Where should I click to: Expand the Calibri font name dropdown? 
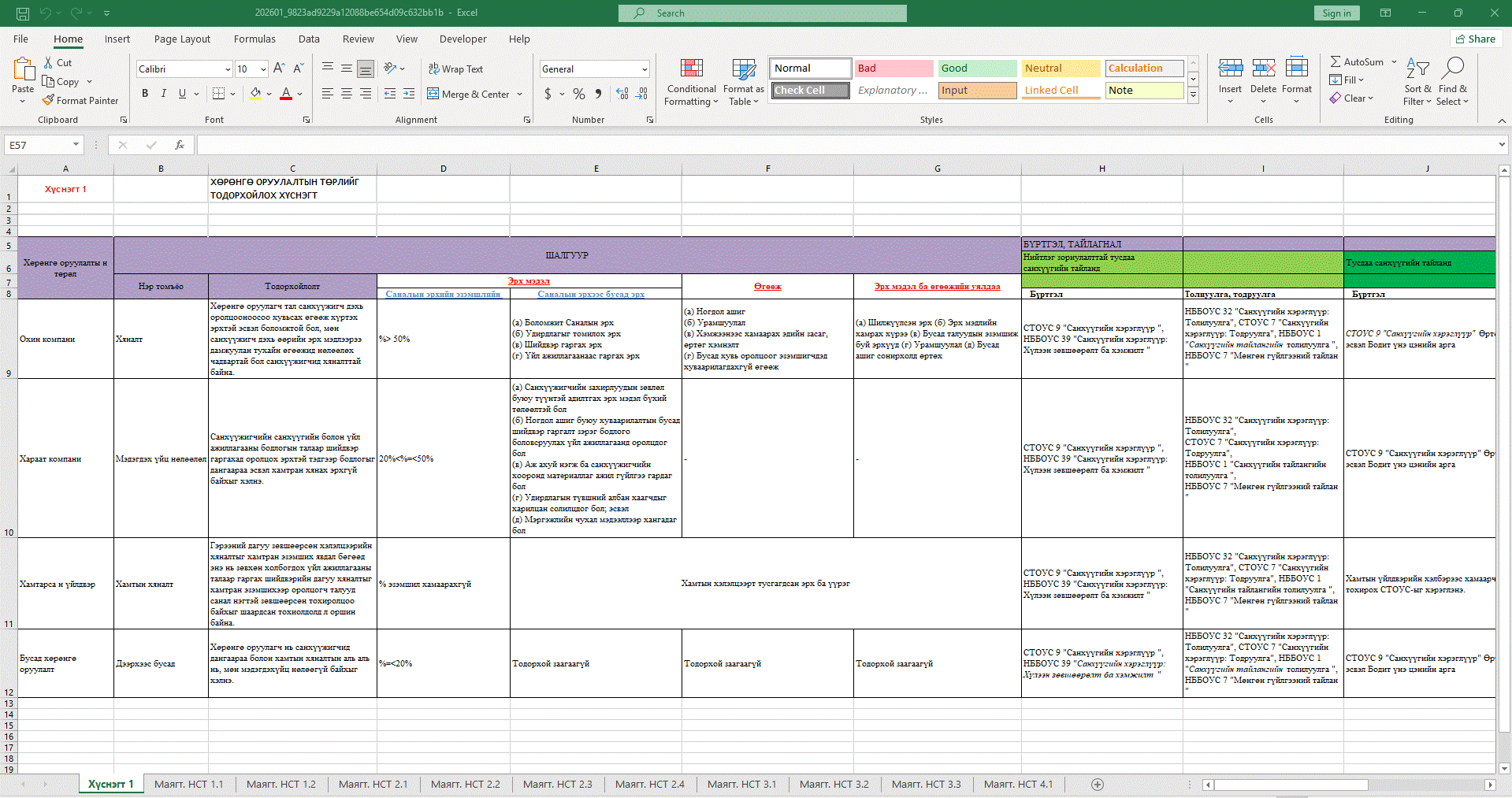pyautogui.click(x=228, y=69)
